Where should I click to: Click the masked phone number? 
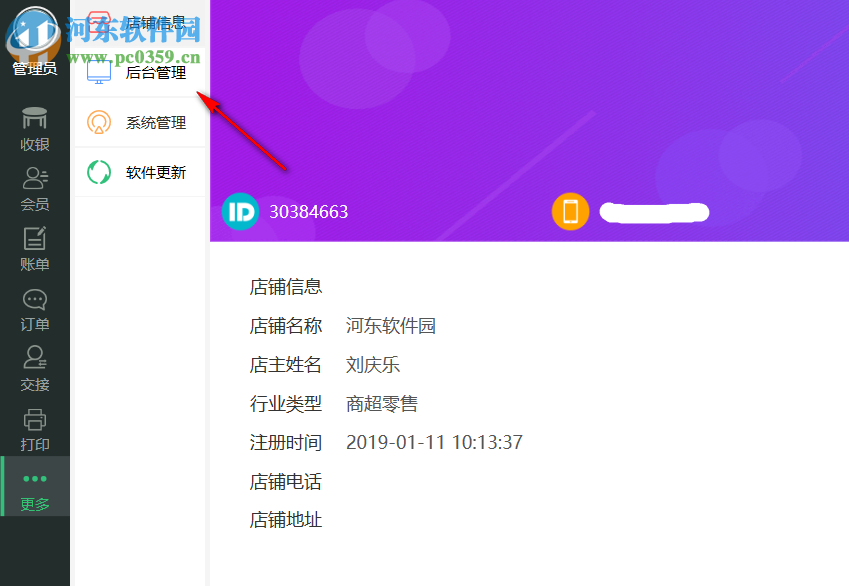654,212
